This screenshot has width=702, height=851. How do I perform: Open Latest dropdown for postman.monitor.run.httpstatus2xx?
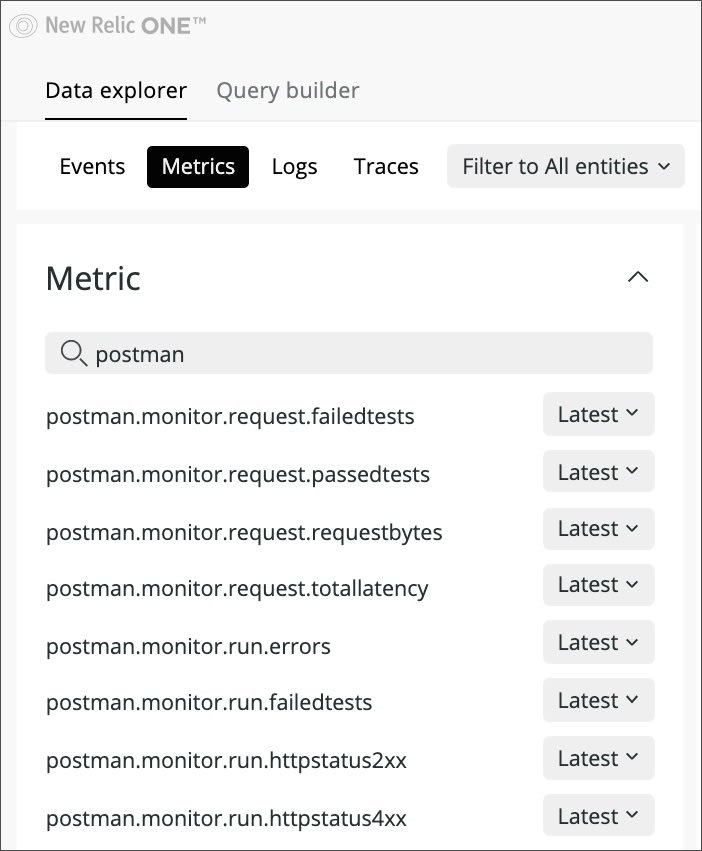(x=598, y=758)
